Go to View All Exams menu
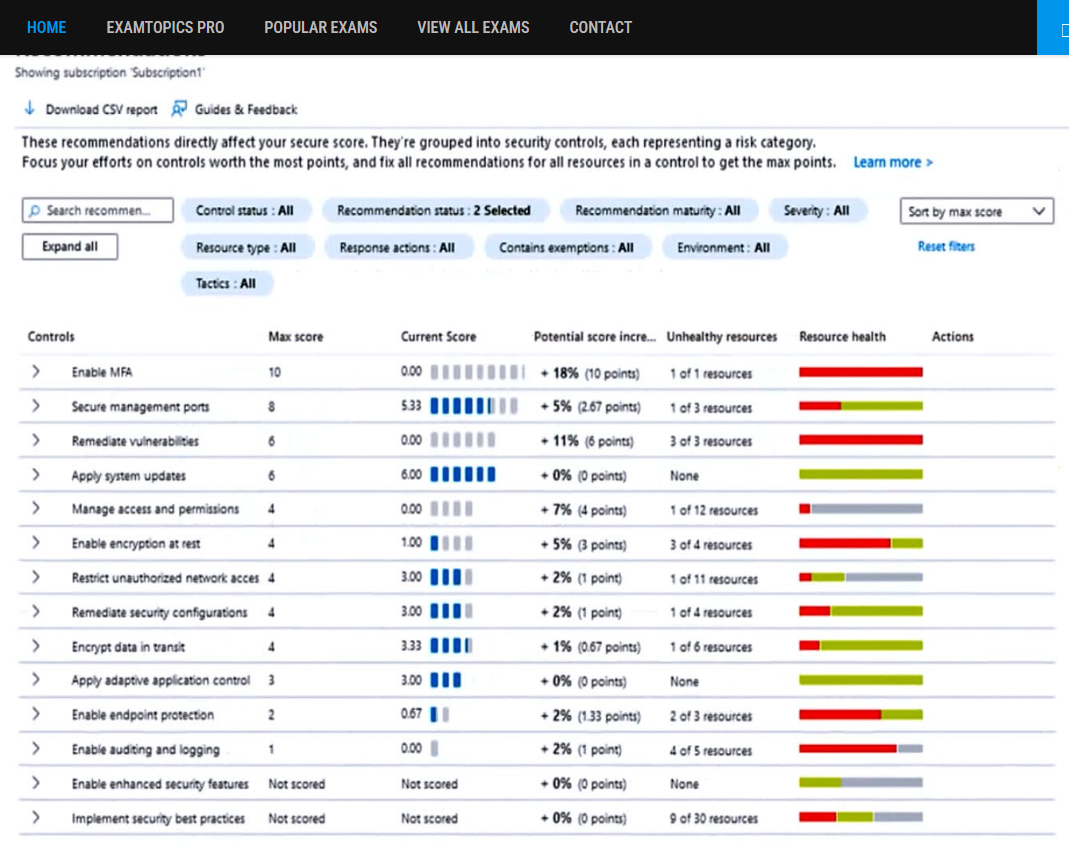The image size is (1069, 846). 473,27
